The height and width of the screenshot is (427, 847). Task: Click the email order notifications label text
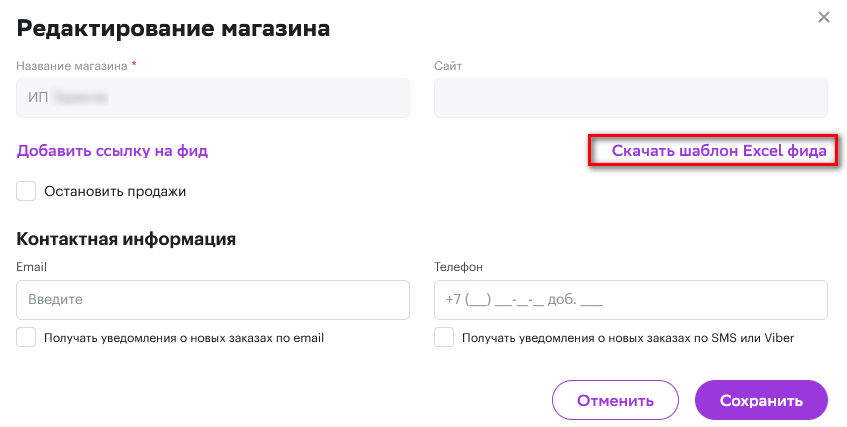184,338
